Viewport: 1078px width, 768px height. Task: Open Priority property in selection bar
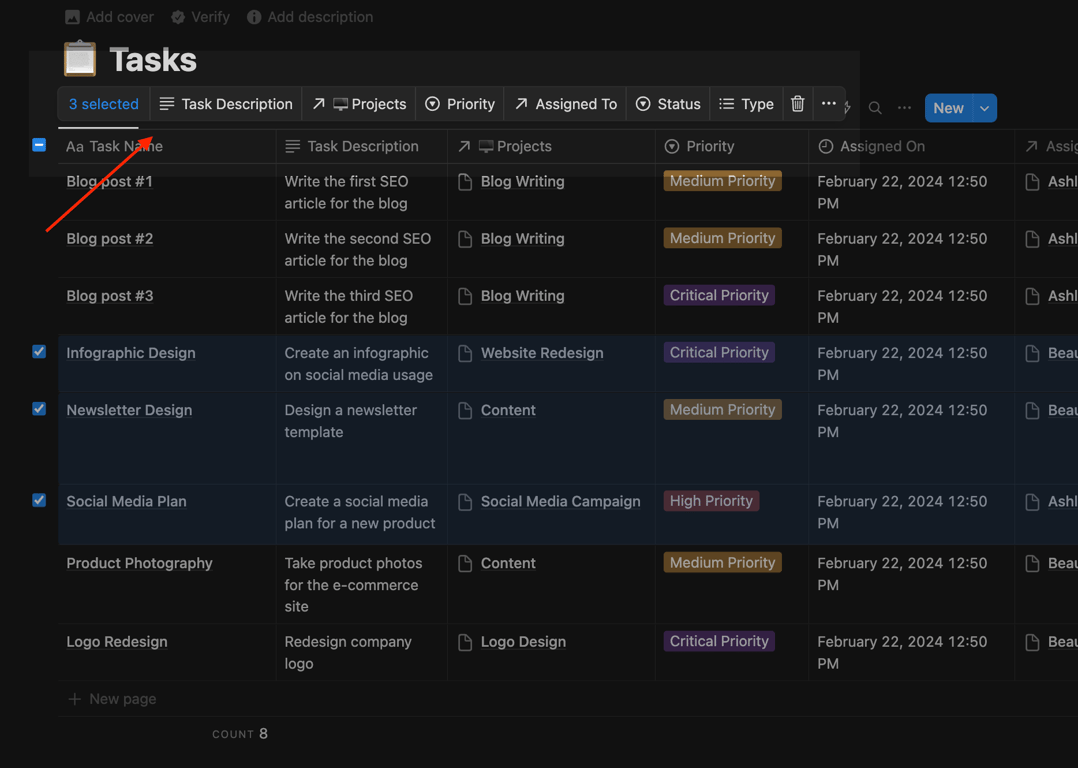tap(460, 104)
